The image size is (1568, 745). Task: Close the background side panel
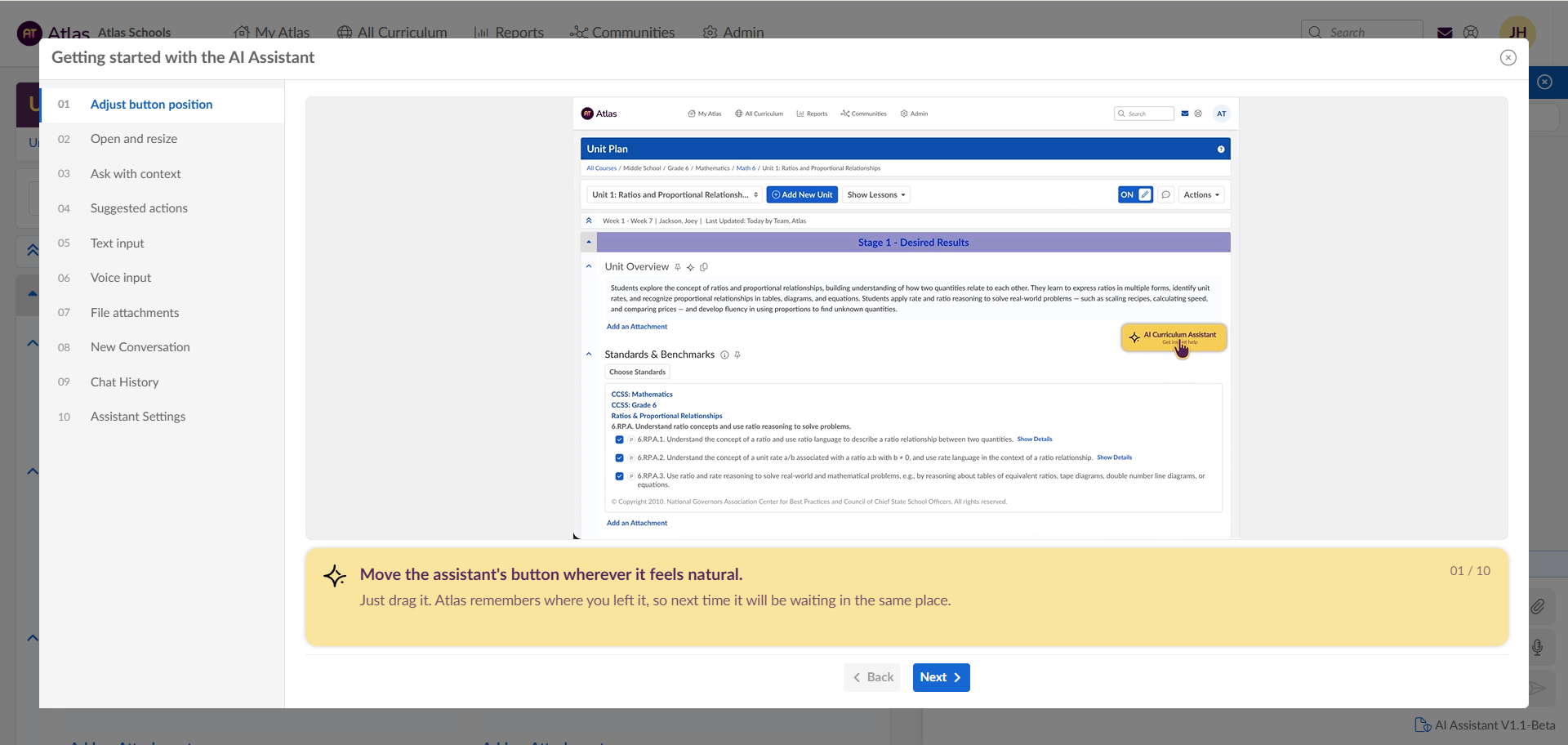(1544, 82)
